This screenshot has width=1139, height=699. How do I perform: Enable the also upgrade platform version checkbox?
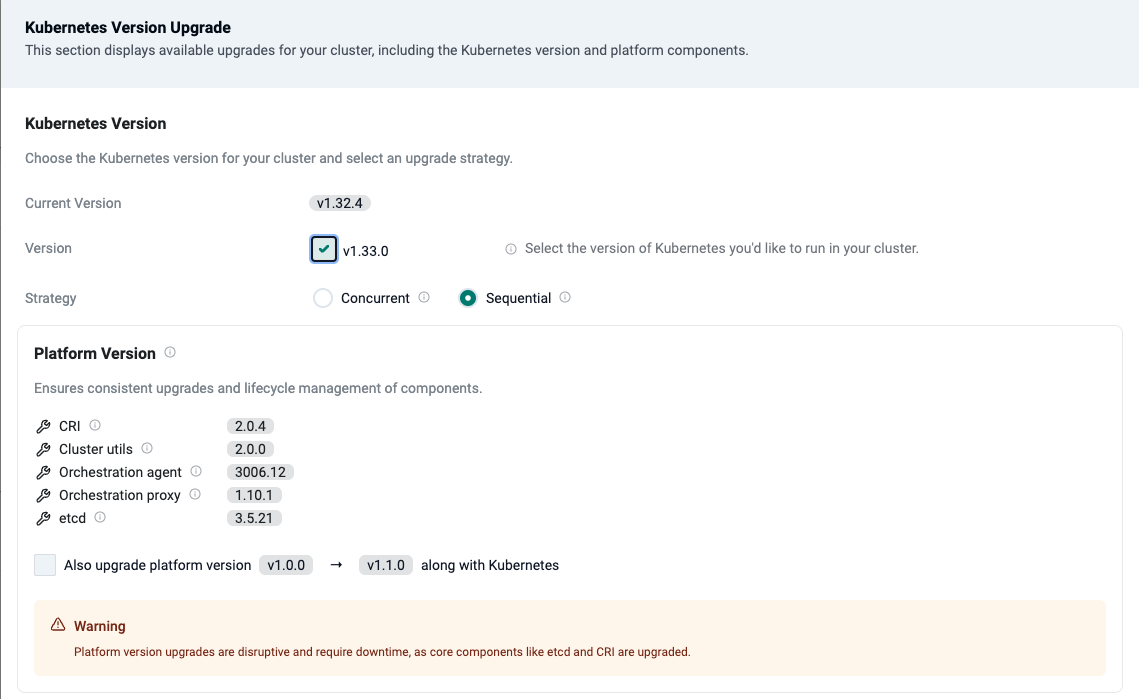45,565
